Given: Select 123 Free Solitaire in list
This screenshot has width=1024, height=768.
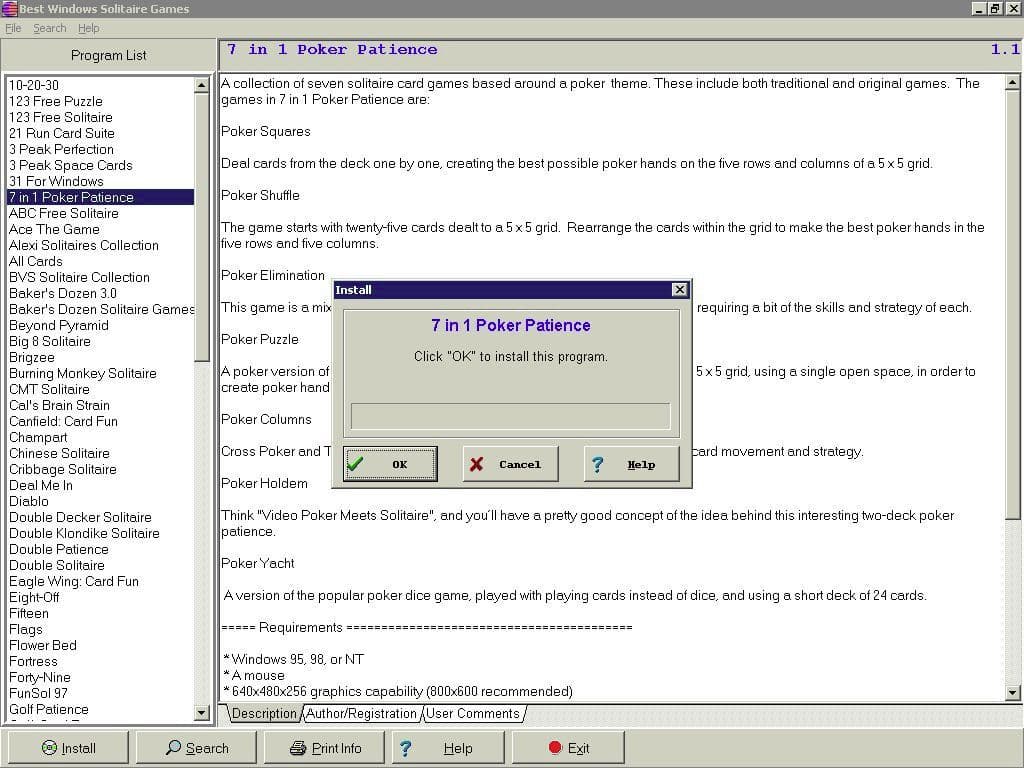Looking at the screenshot, I should (101, 117).
